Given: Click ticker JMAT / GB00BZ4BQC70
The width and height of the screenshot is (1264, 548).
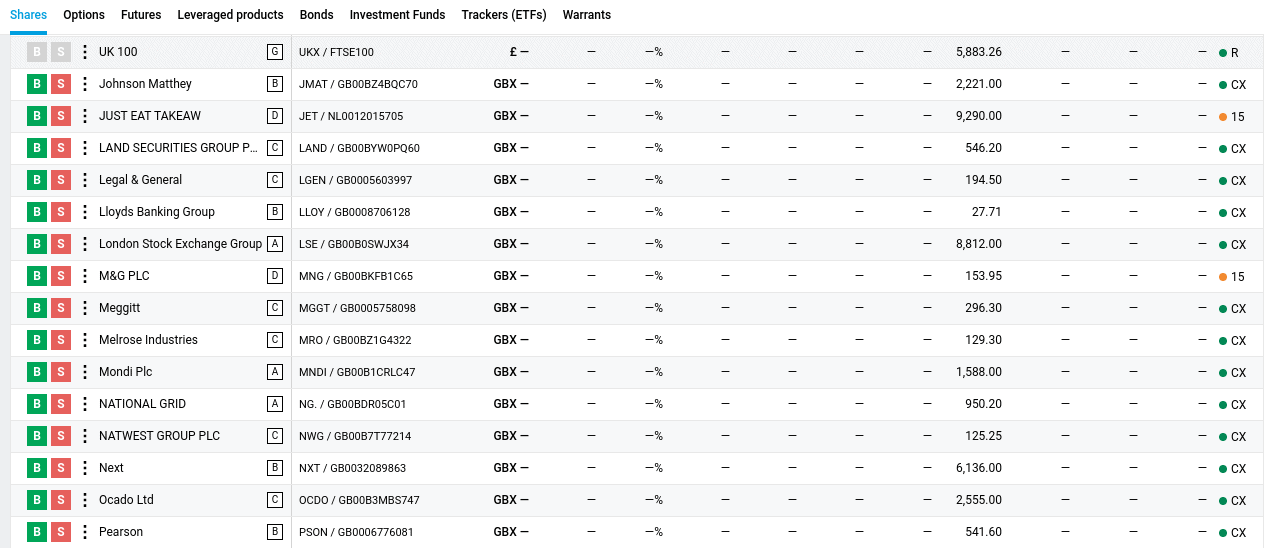Looking at the screenshot, I should 358,85.
